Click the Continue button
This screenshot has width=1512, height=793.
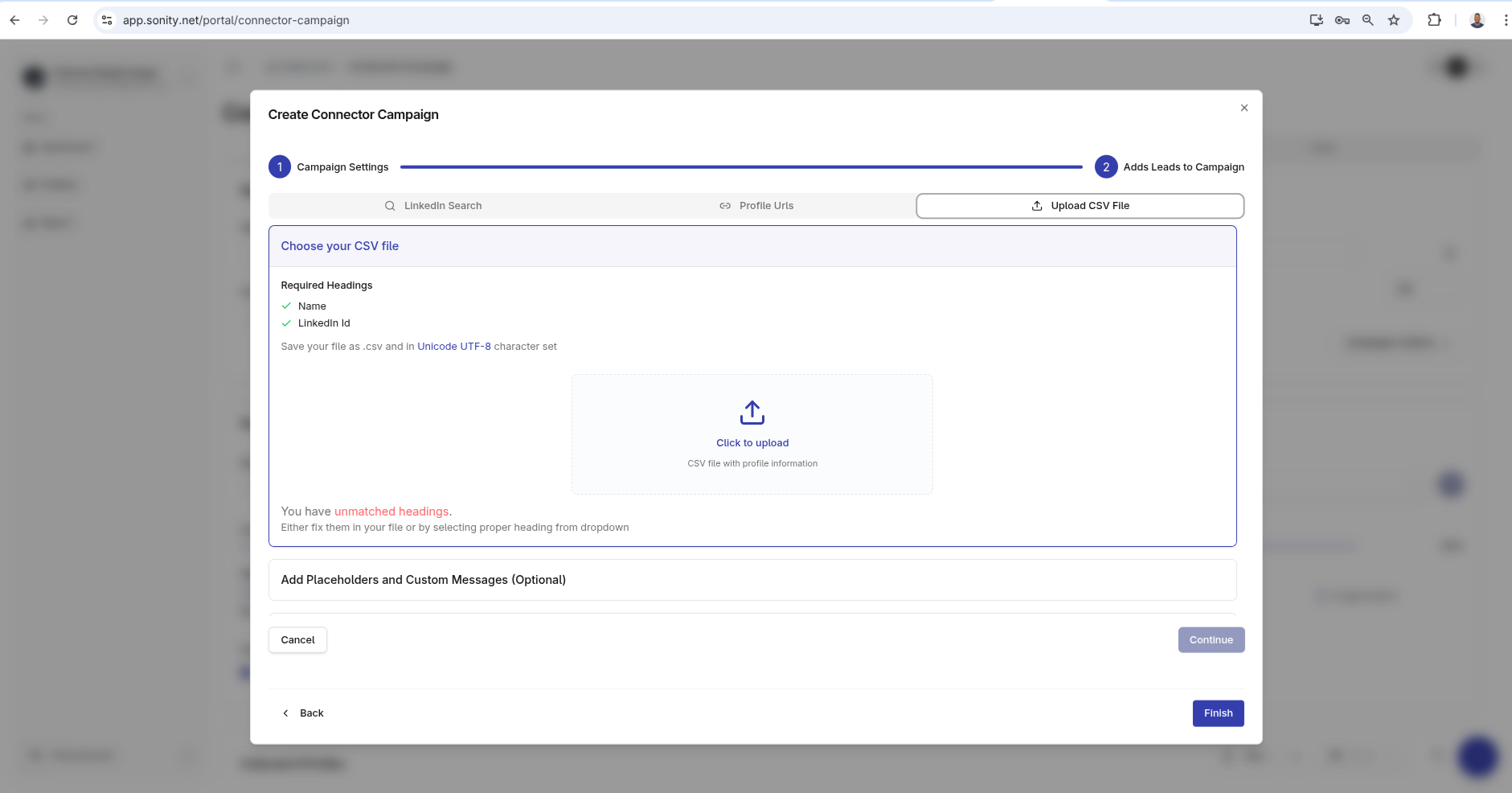(x=1211, y=640)
